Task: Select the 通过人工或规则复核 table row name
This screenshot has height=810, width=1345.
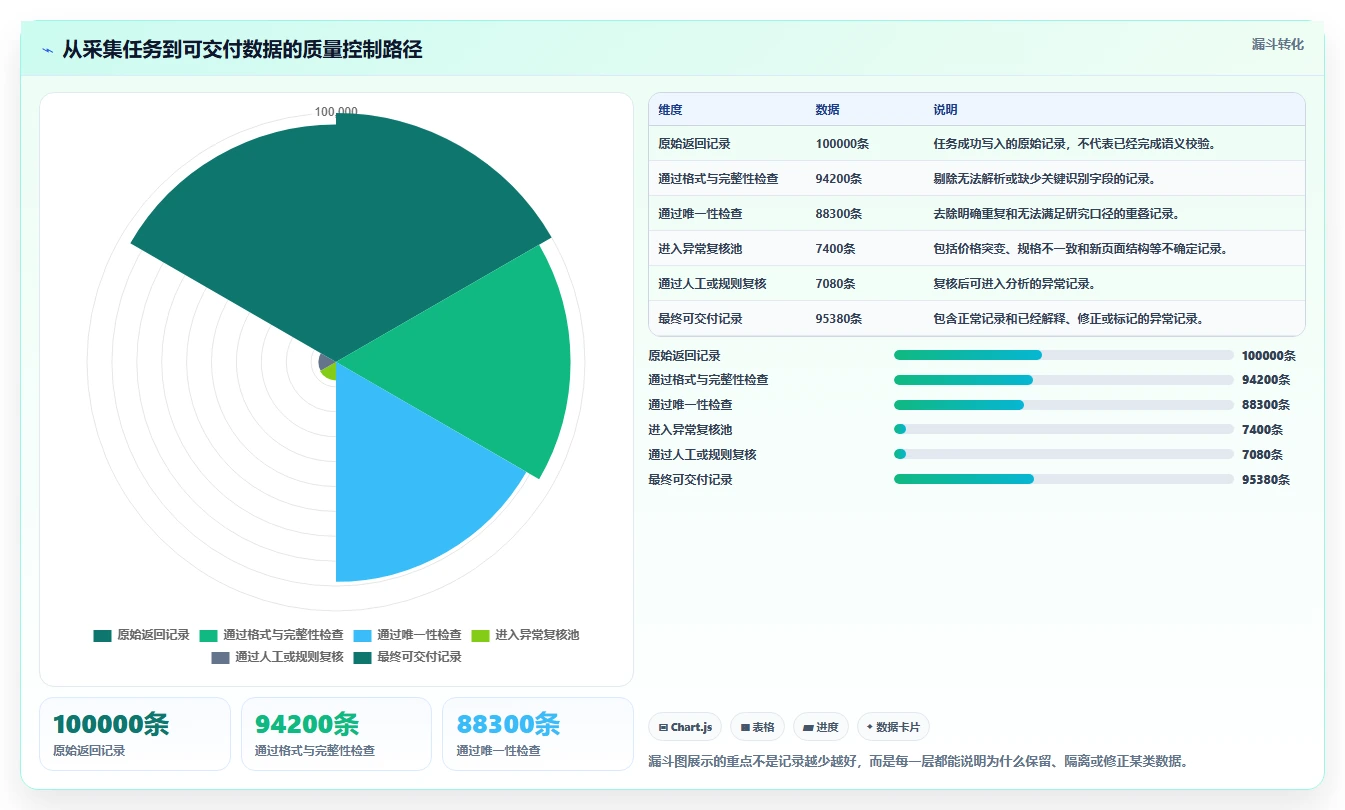Action: (x=712, y=284)
